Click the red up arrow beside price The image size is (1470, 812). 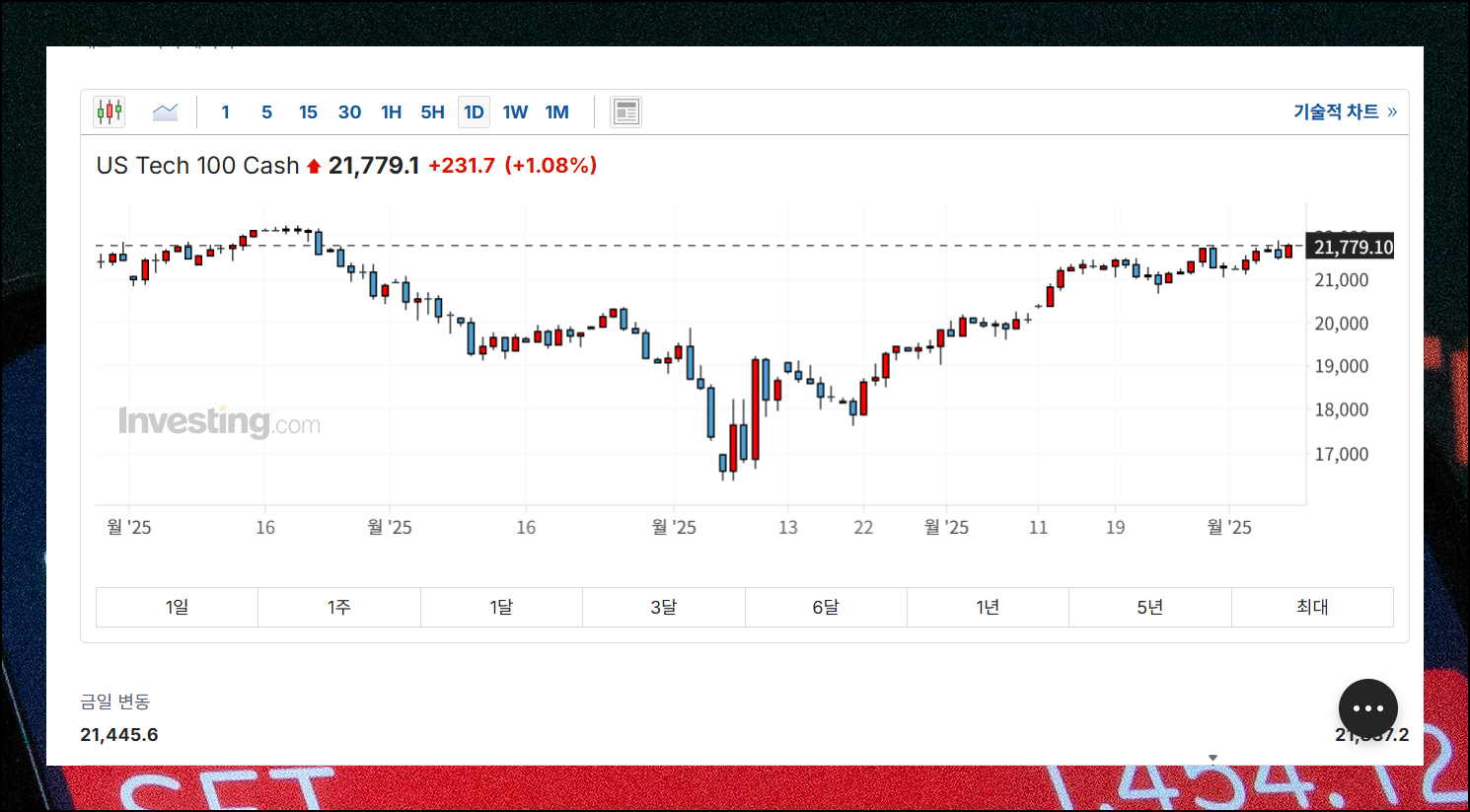point(314,167)
